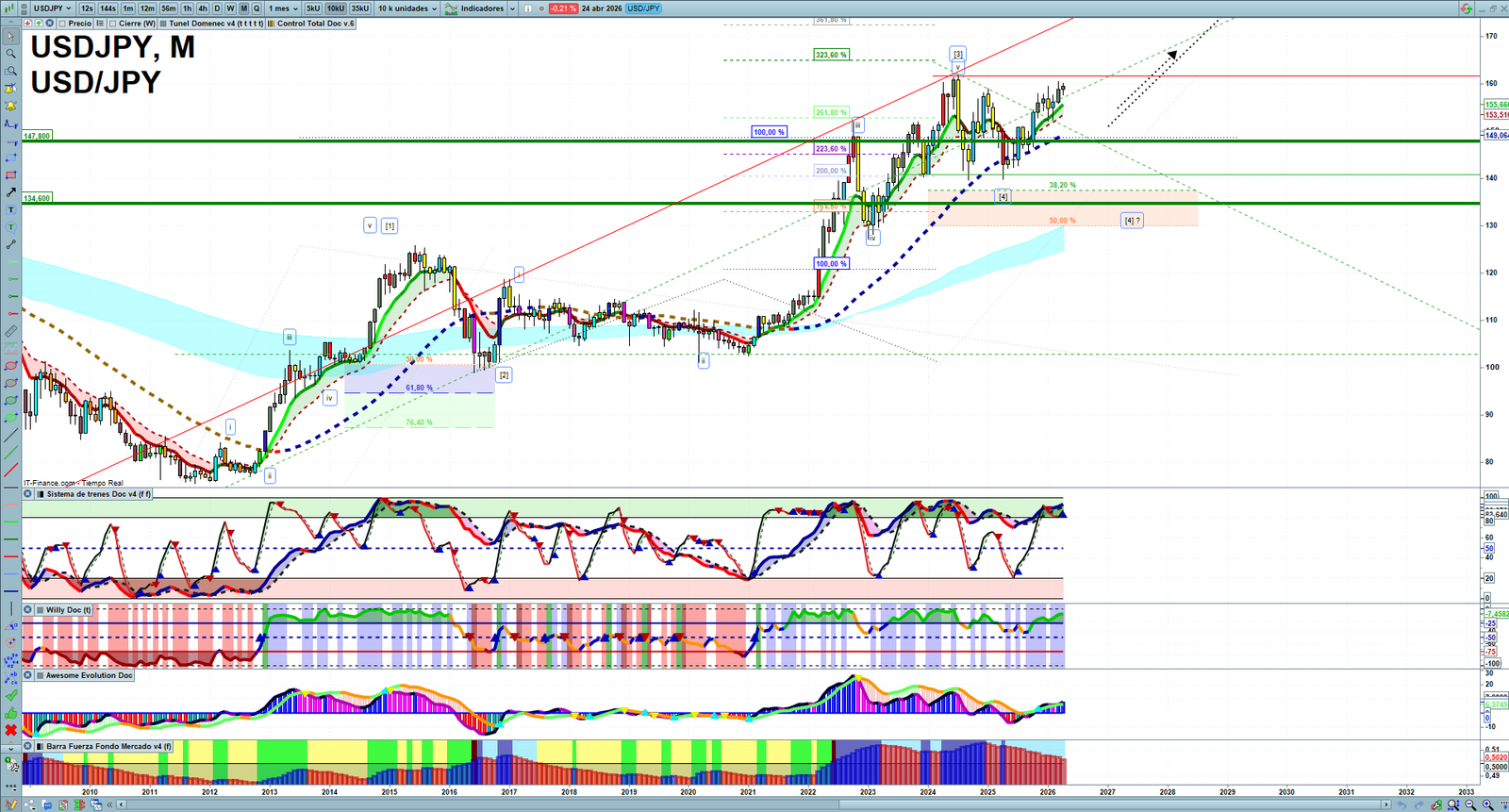
Task: Switch to the 12m timeframe
Action: point(147,8)
